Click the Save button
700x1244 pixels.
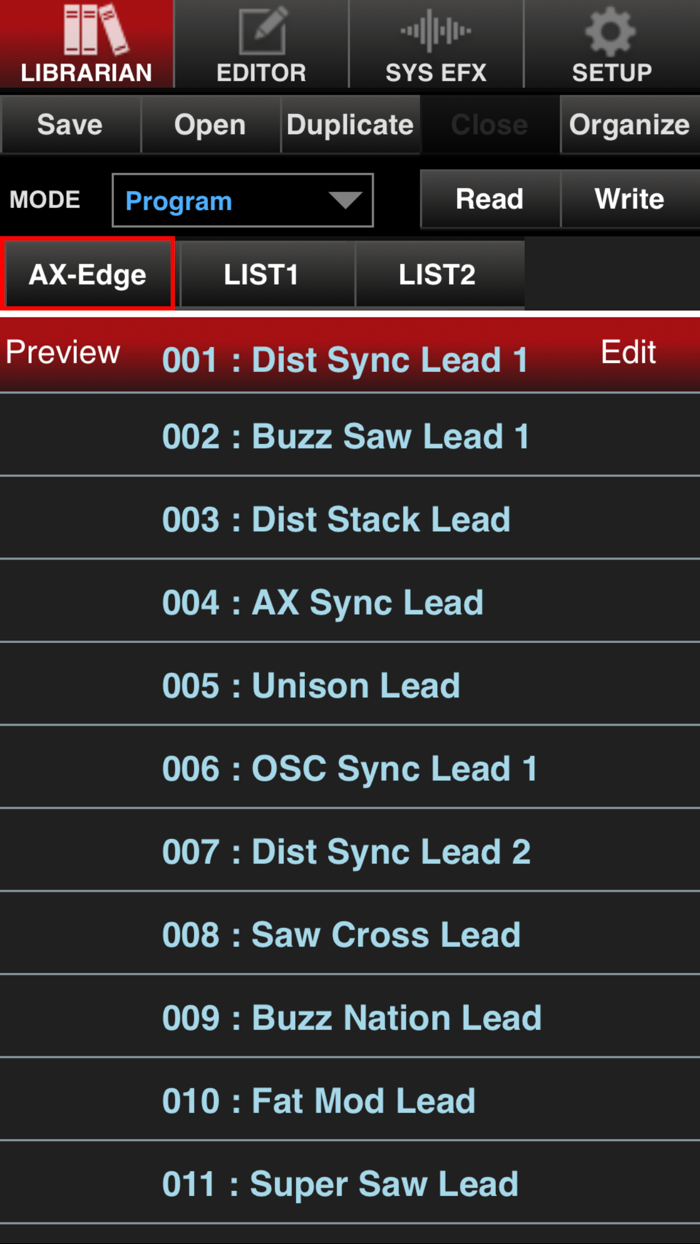coord(70,124)
